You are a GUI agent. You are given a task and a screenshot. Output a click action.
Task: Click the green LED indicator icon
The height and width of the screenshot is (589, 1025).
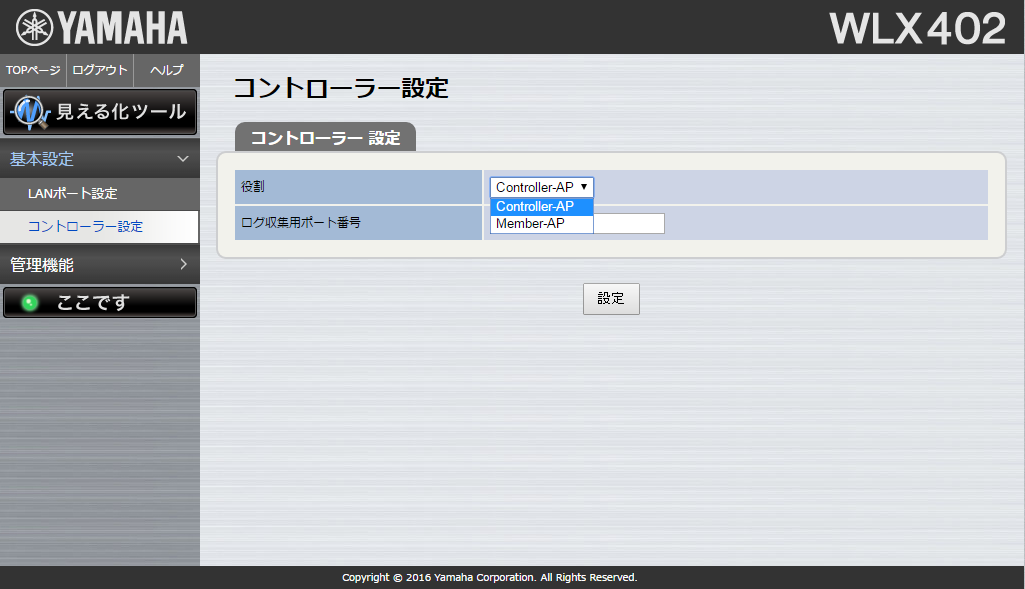(30, 303)
